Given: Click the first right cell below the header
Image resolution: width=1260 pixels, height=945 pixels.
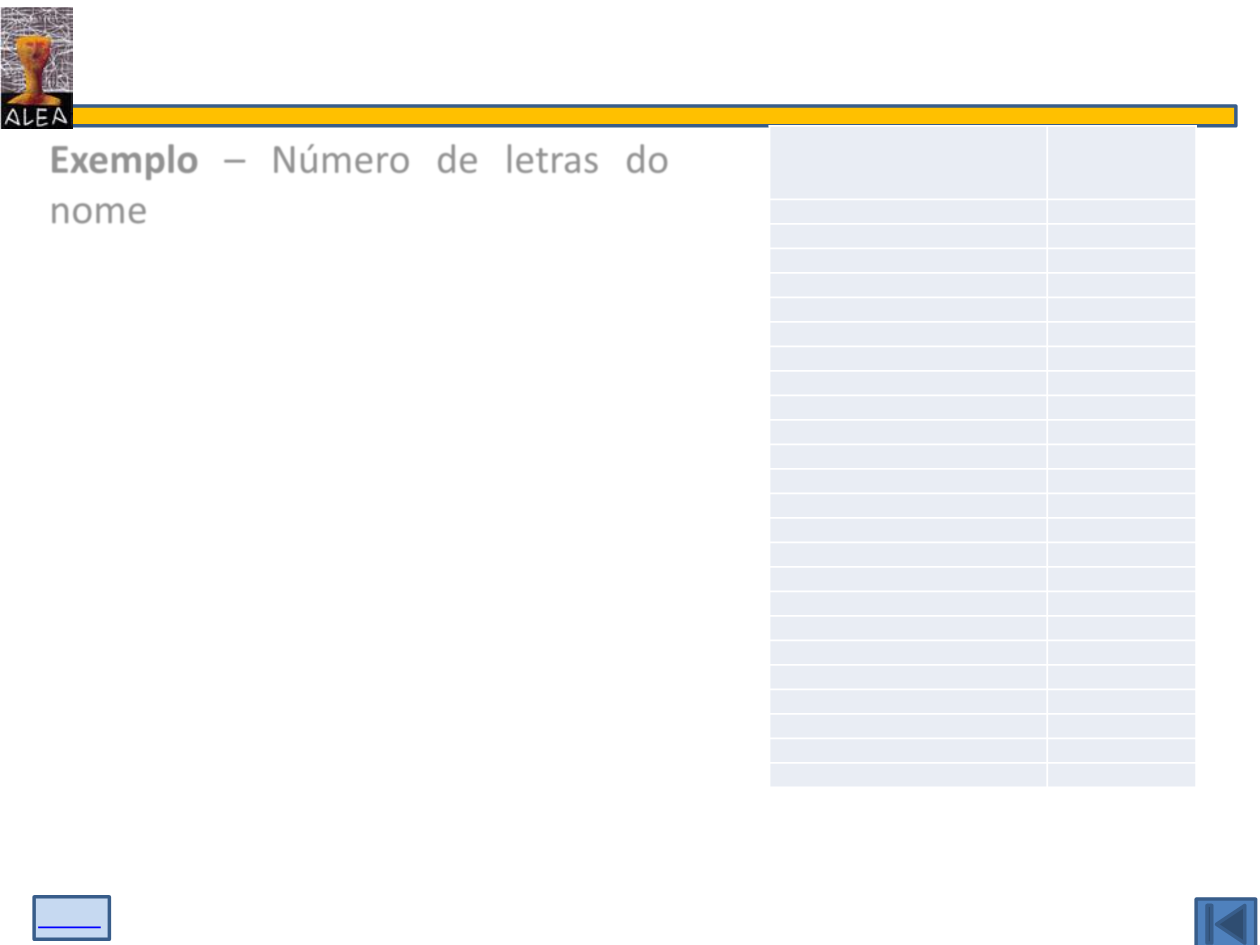Looking at the screenshot, I should [1121, 211].
